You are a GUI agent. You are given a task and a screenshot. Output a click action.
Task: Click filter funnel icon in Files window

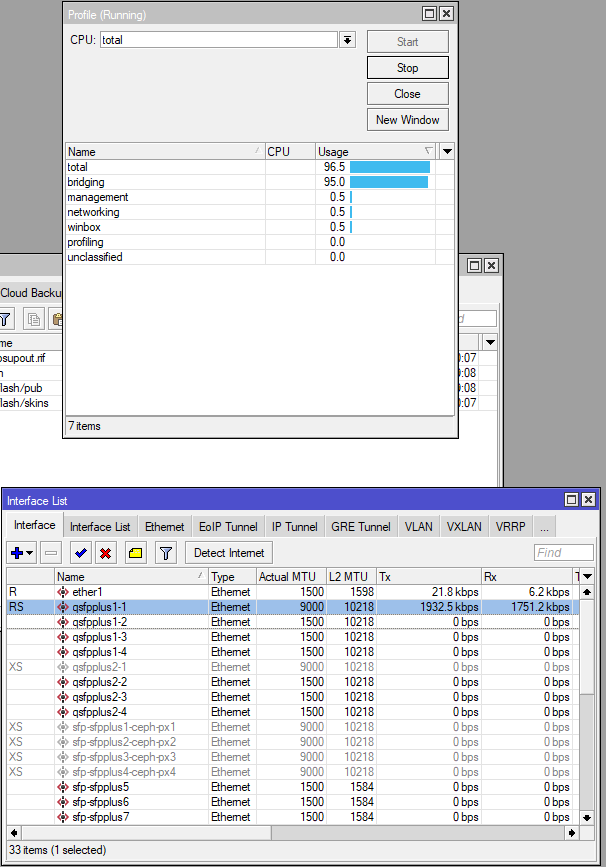tap(5, 319)
